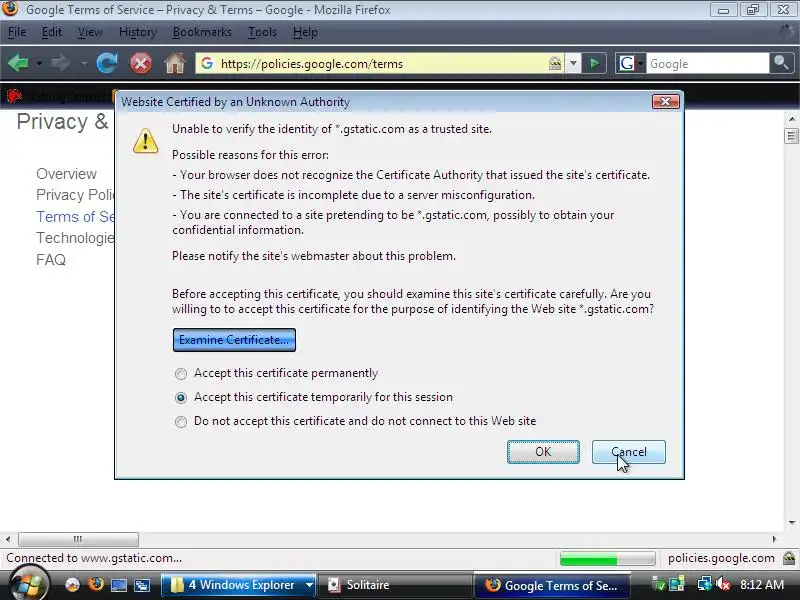Click the red Stop loading icon

[x=141, y=64]
